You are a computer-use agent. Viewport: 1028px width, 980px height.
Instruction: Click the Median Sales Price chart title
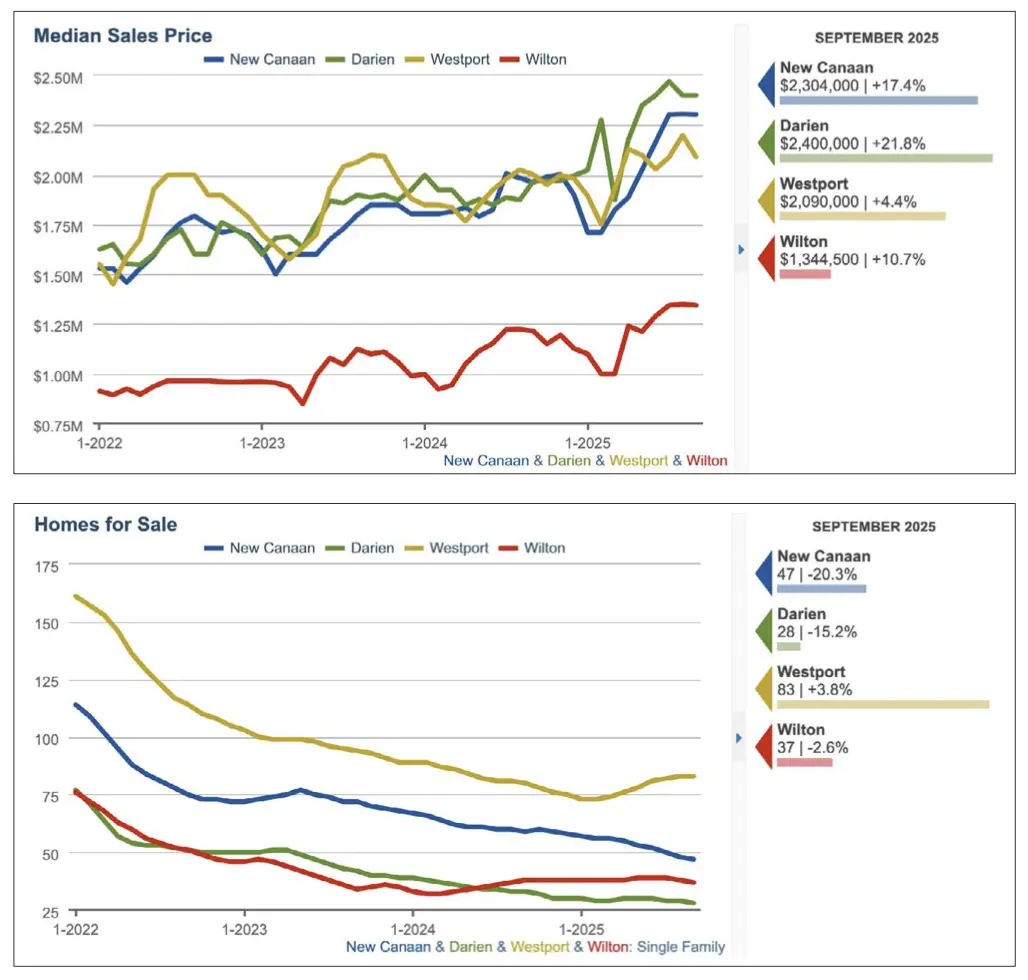click(123, 36)
